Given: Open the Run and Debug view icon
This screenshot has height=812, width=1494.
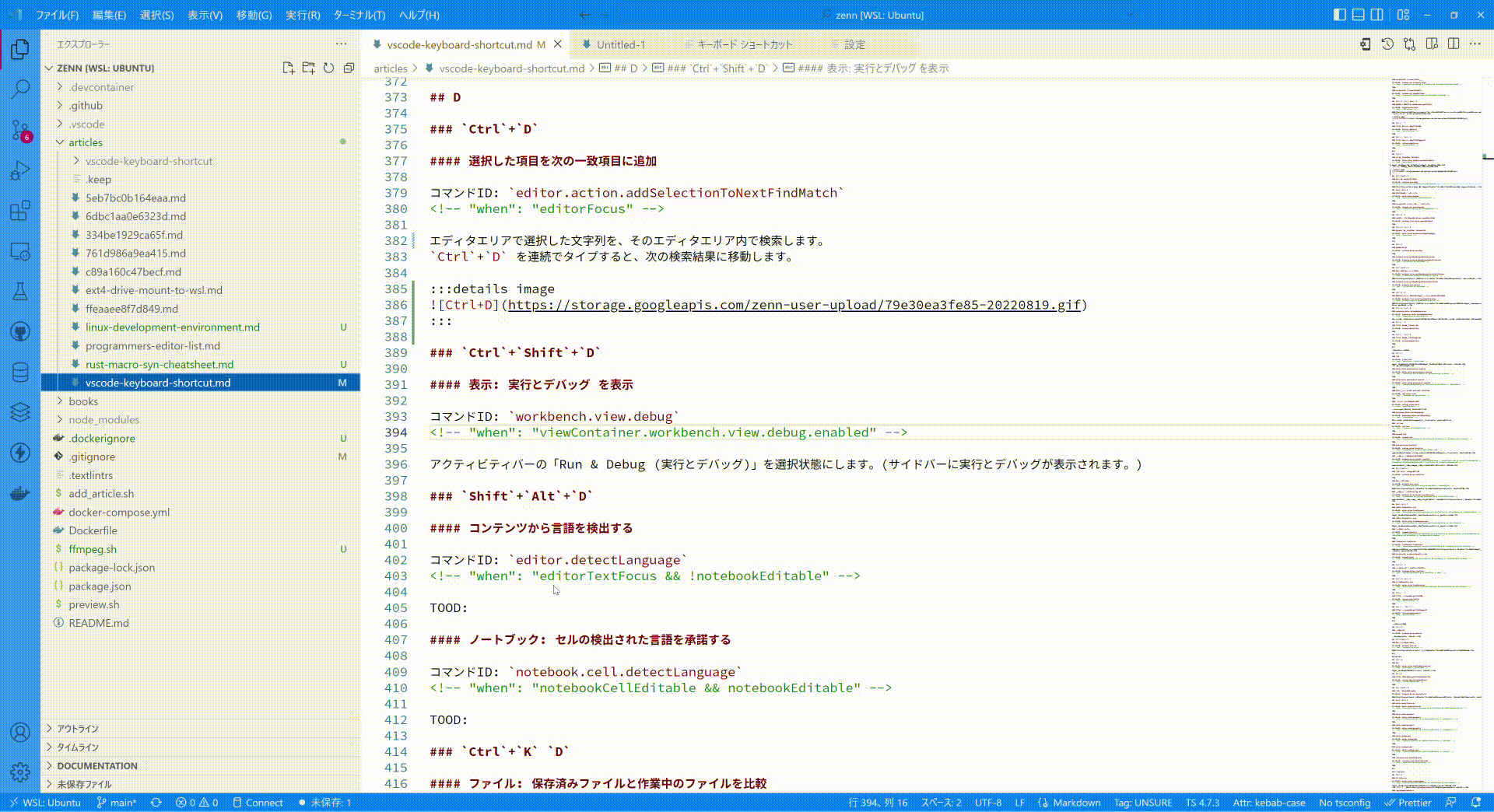Looking at the screenshot, I should tap(20, 170).
